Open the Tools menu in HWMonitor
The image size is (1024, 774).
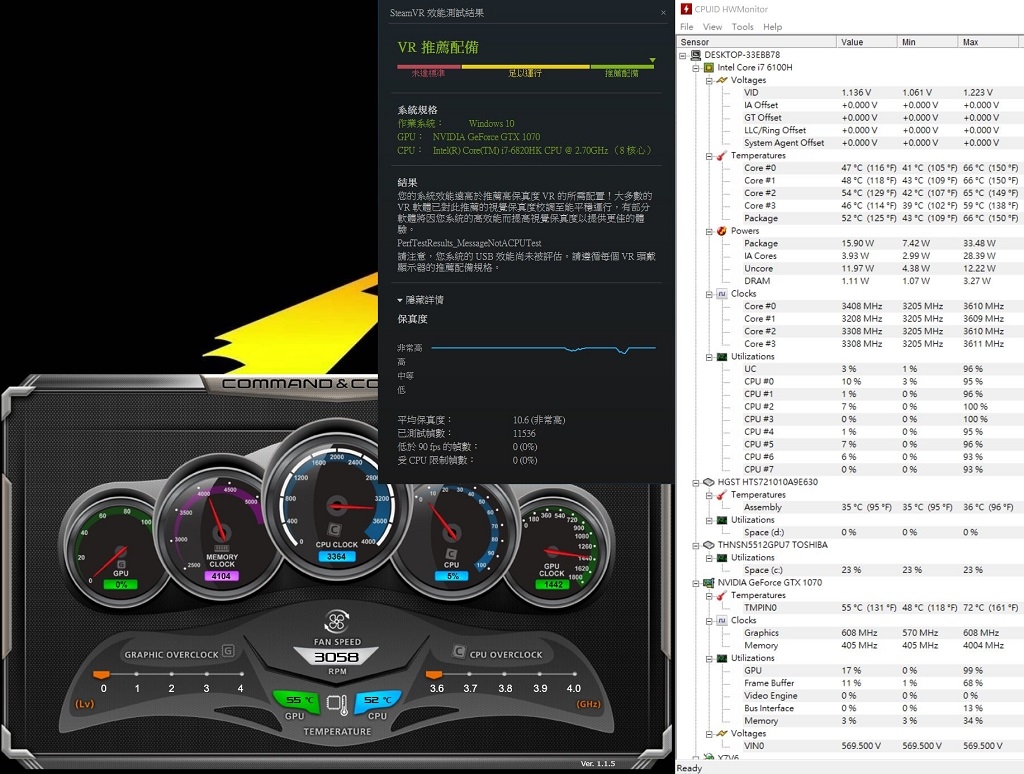point(743,27)
